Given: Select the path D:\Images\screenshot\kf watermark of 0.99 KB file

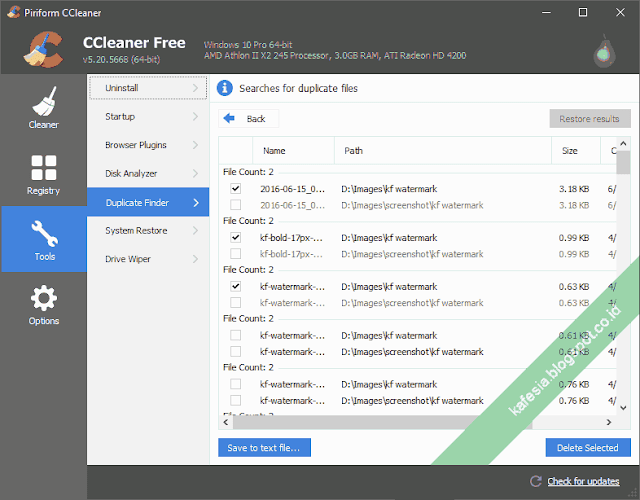Looking at the screenshot, I should point(412,254).
